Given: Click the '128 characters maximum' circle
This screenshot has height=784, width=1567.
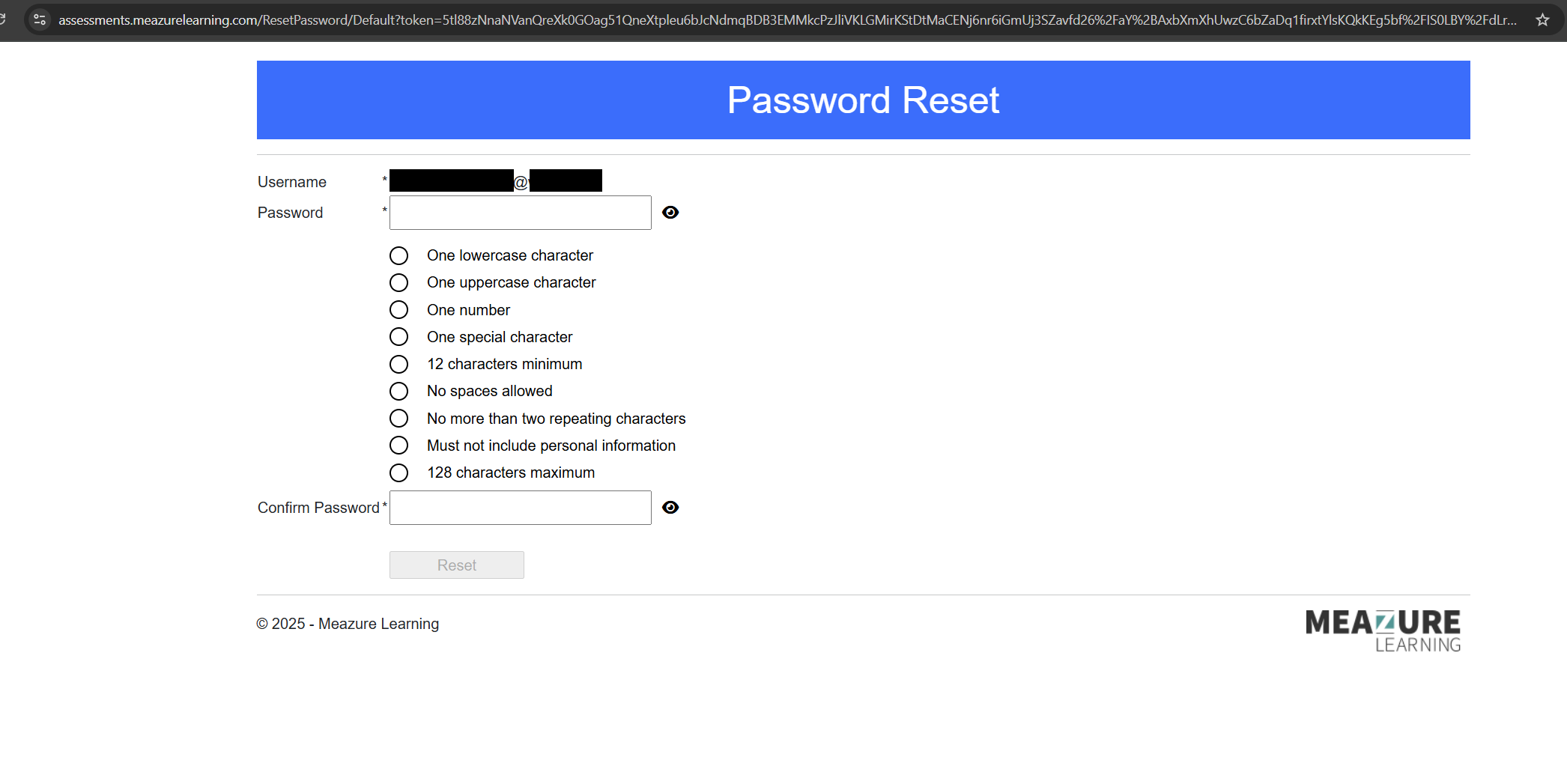Looking at the screenshot, I should [398, 473].
